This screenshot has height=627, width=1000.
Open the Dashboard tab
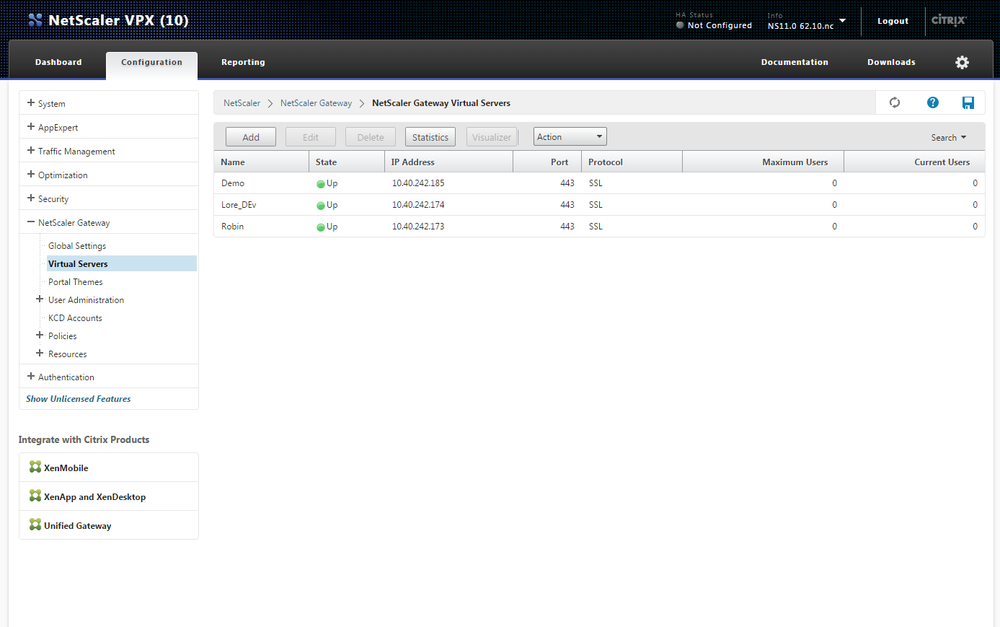click(x=57, y=61)
